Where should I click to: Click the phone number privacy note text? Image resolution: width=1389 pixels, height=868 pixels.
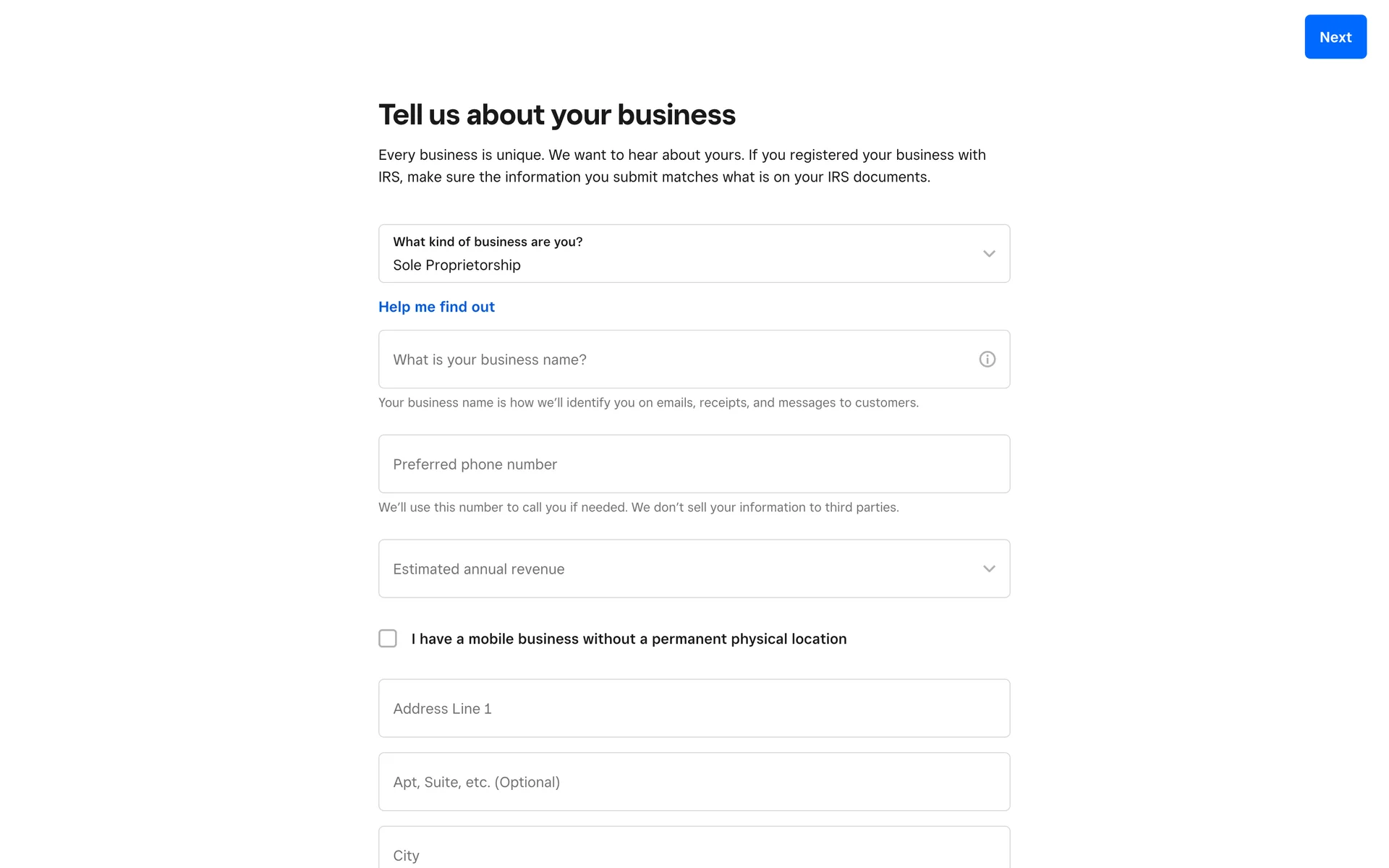[x=638, y=508]
